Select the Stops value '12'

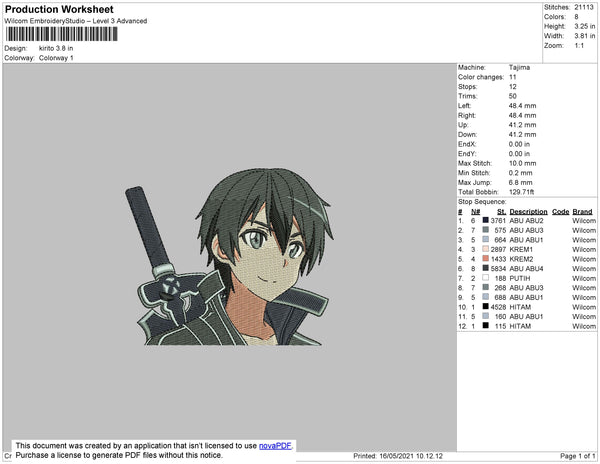tap(512, 86)
